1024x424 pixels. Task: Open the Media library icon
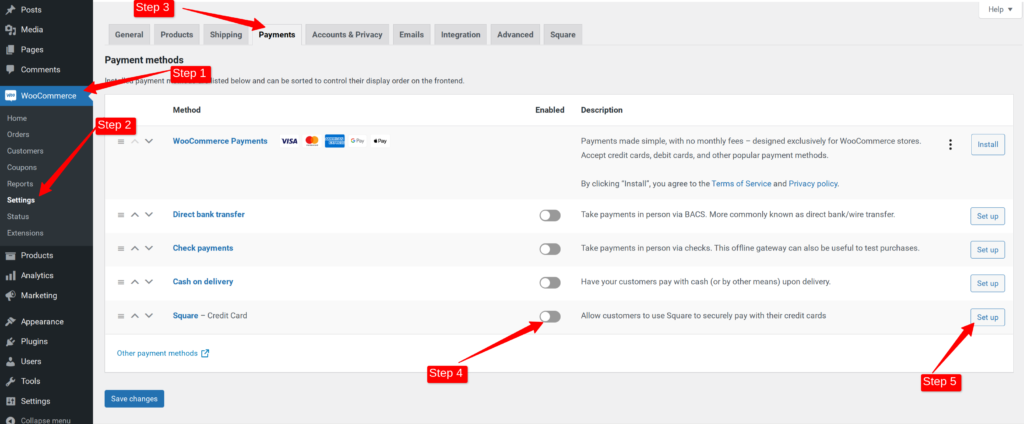pyautogui.click(x=10, y=29)
